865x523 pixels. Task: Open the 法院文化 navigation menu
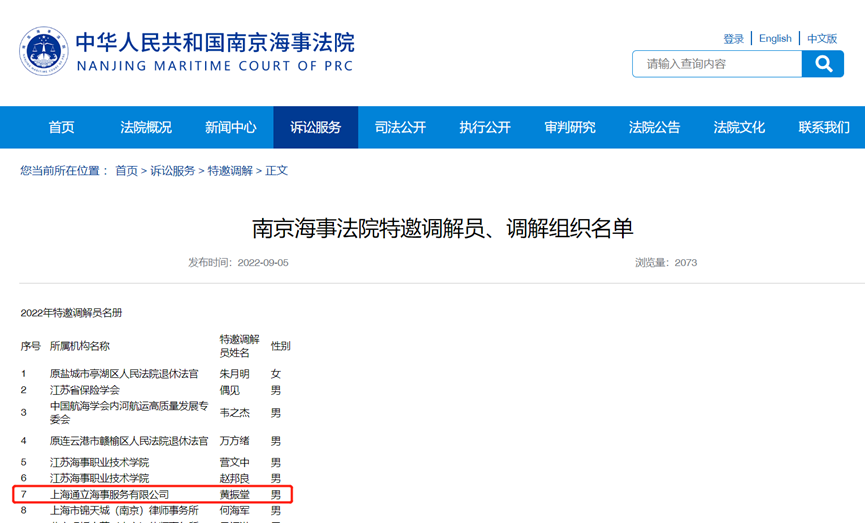tap(739, 127)
